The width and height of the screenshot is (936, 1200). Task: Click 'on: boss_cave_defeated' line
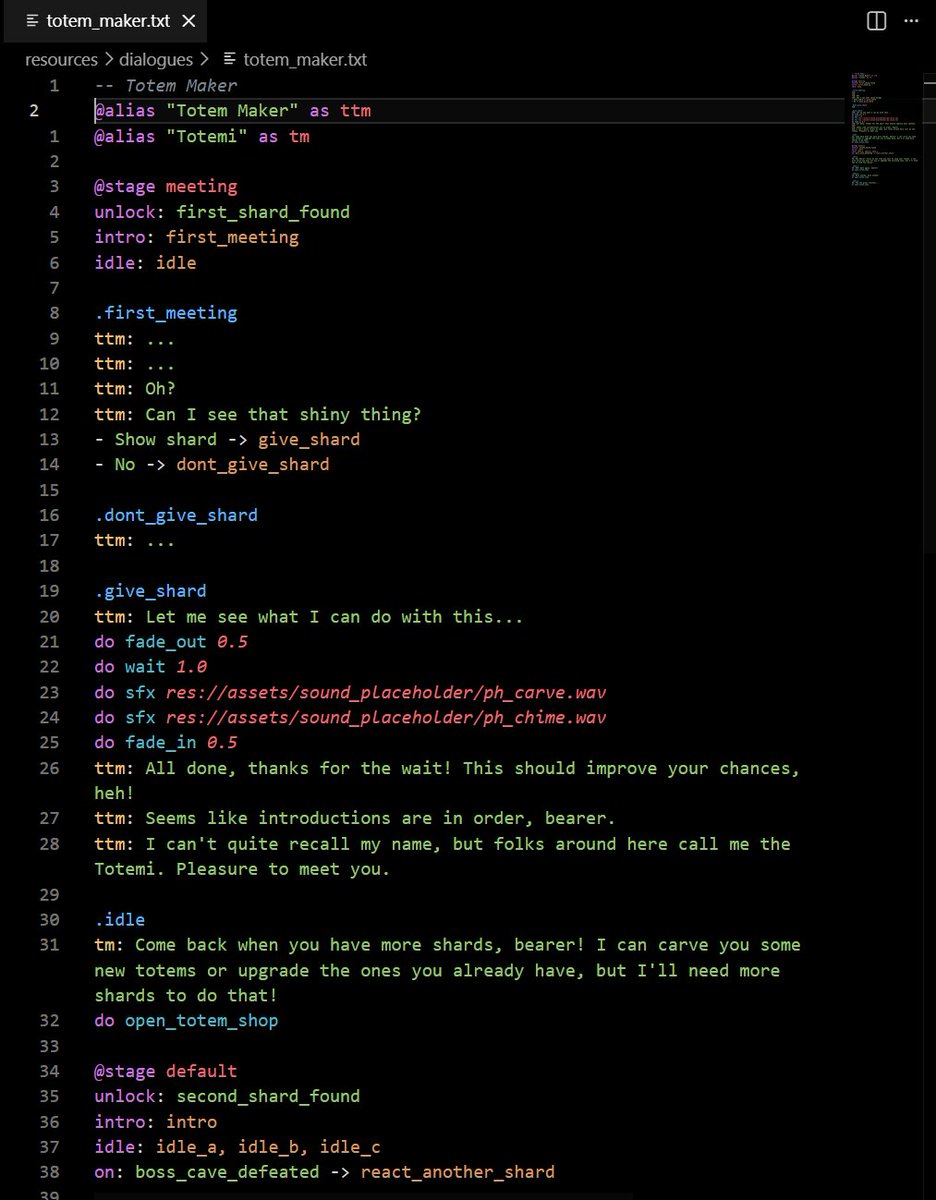(325, 1172)
